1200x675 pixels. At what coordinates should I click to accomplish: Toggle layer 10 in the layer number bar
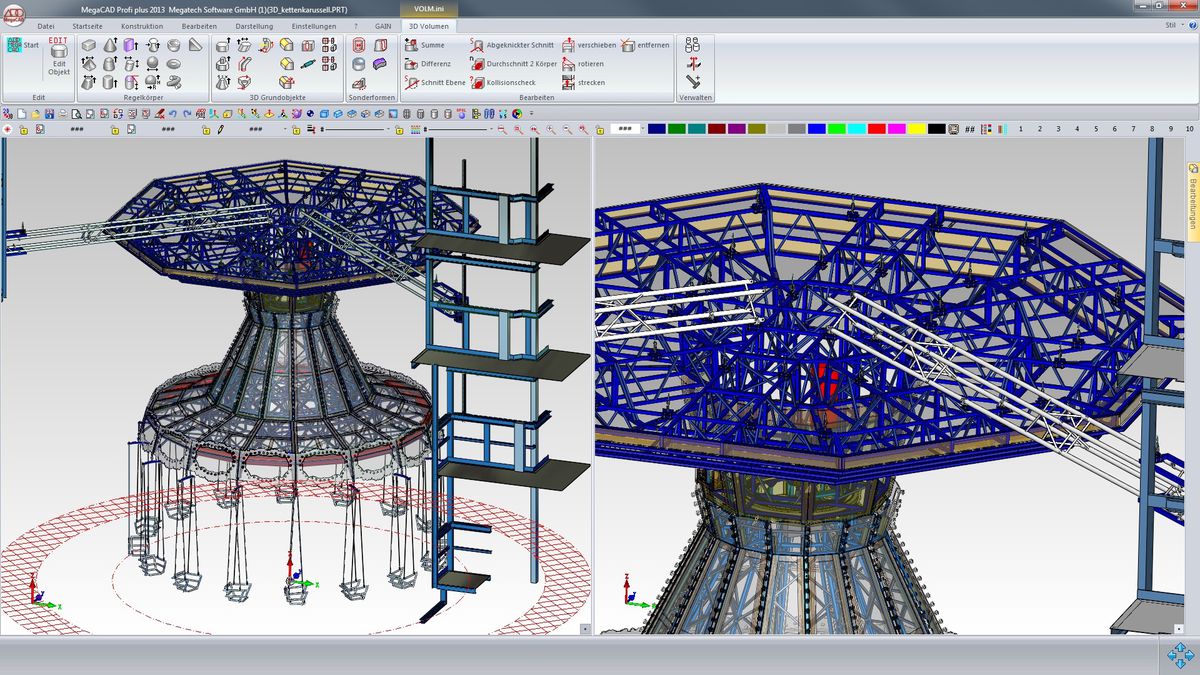point(1189,129)
